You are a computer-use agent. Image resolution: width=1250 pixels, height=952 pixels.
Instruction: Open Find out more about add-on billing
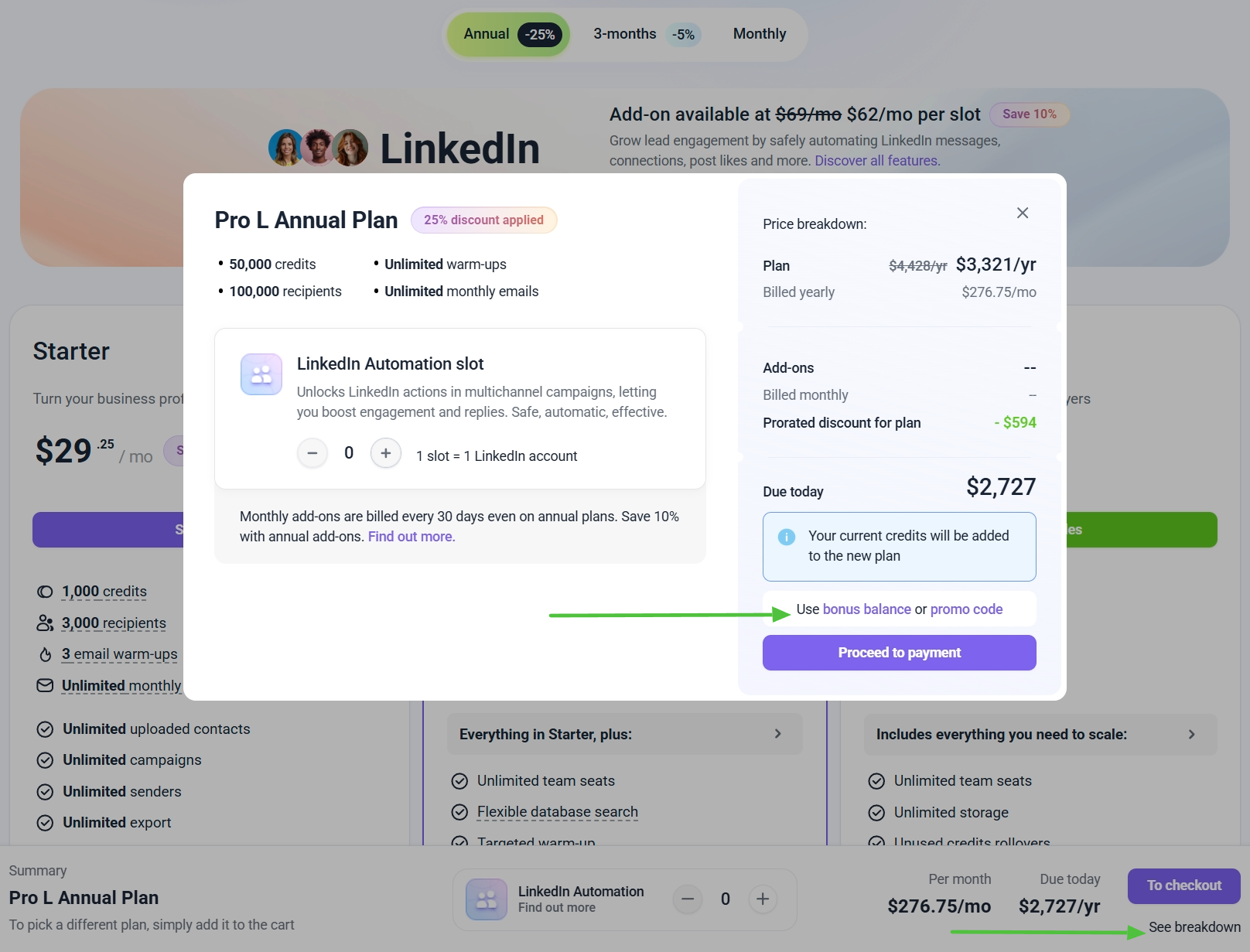click(x=412, y=537)
